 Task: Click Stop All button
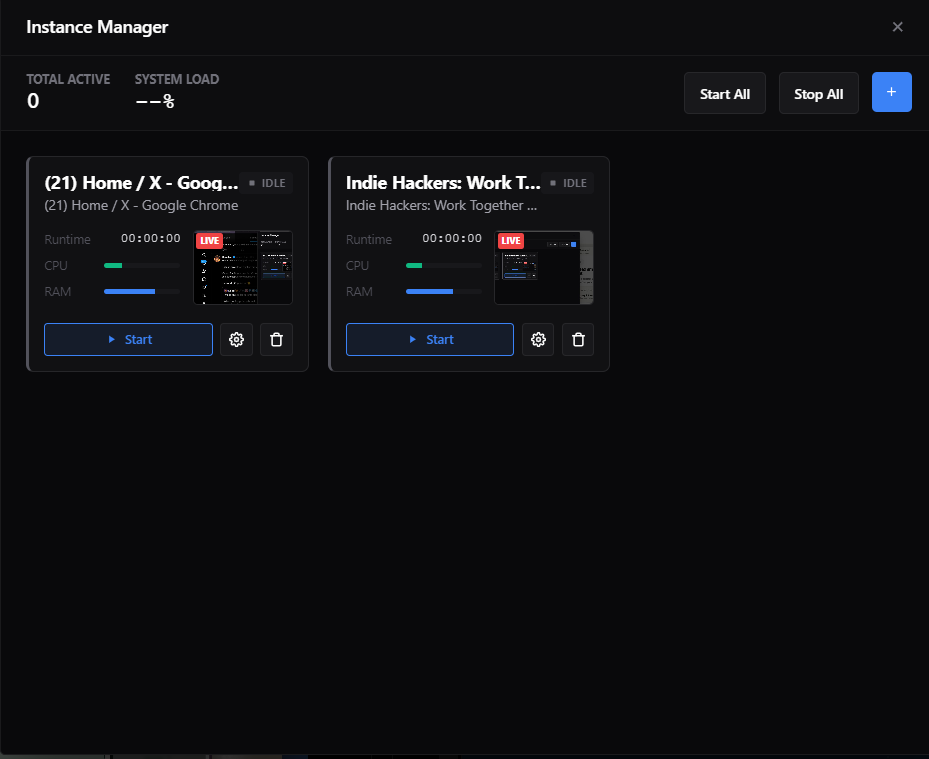[x=818, y=94]
